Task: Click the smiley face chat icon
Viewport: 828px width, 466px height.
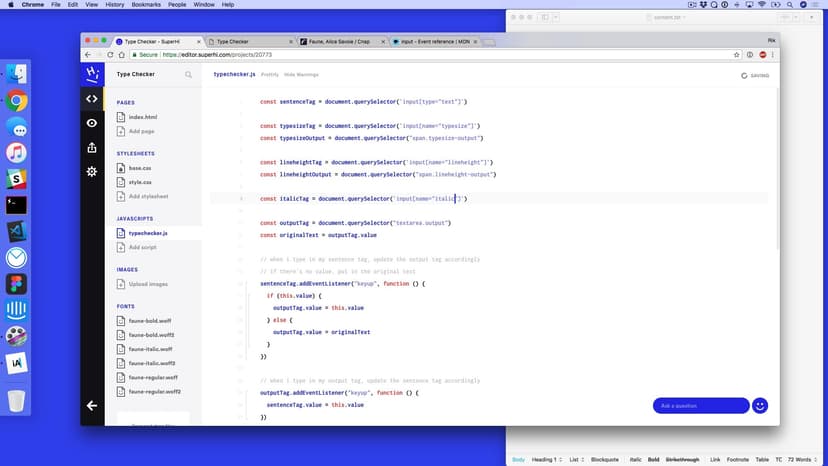Action: pyautogui.click(x=760, y=405)
